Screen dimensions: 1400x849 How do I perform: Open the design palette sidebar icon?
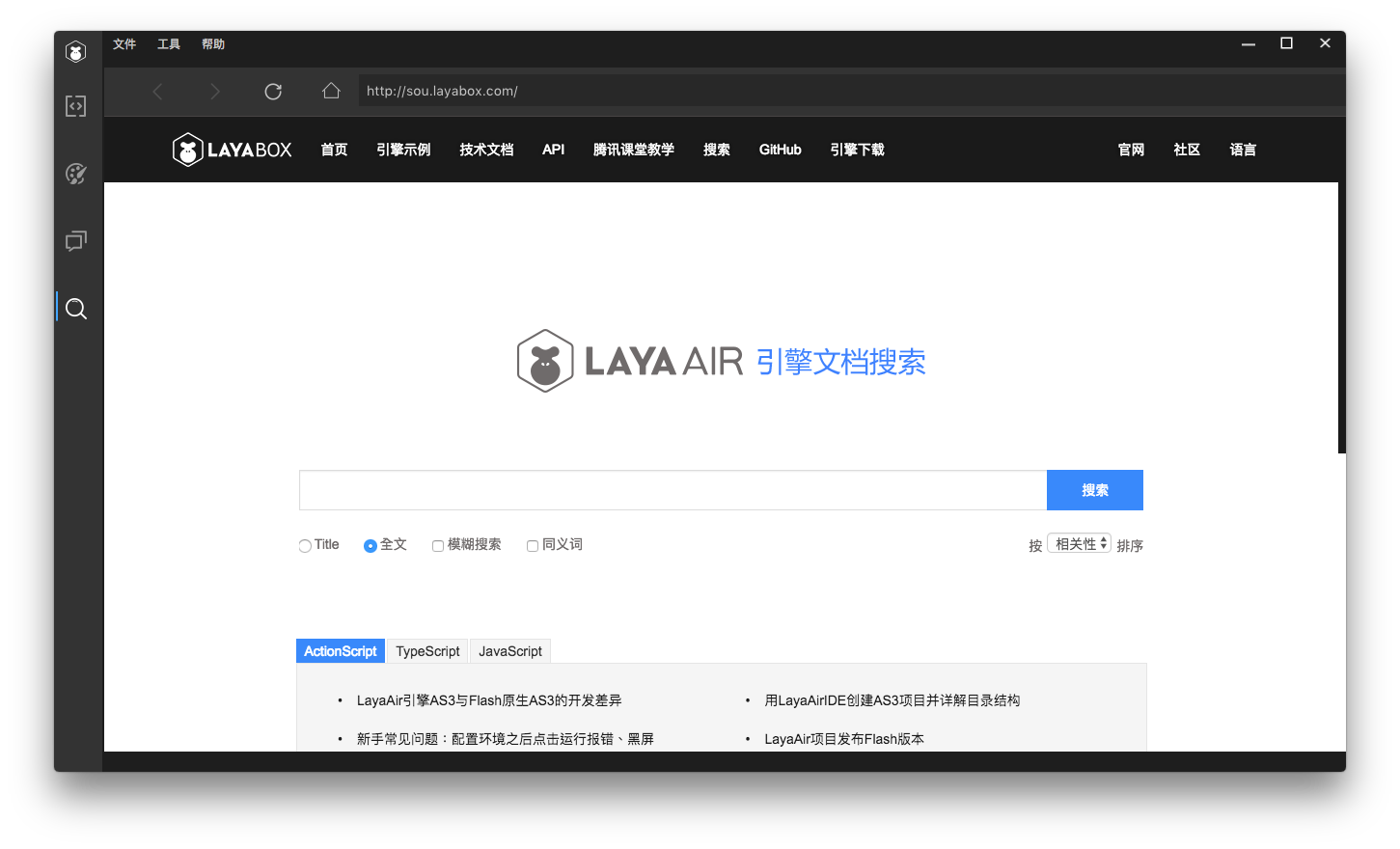click(x=76, y=174)
